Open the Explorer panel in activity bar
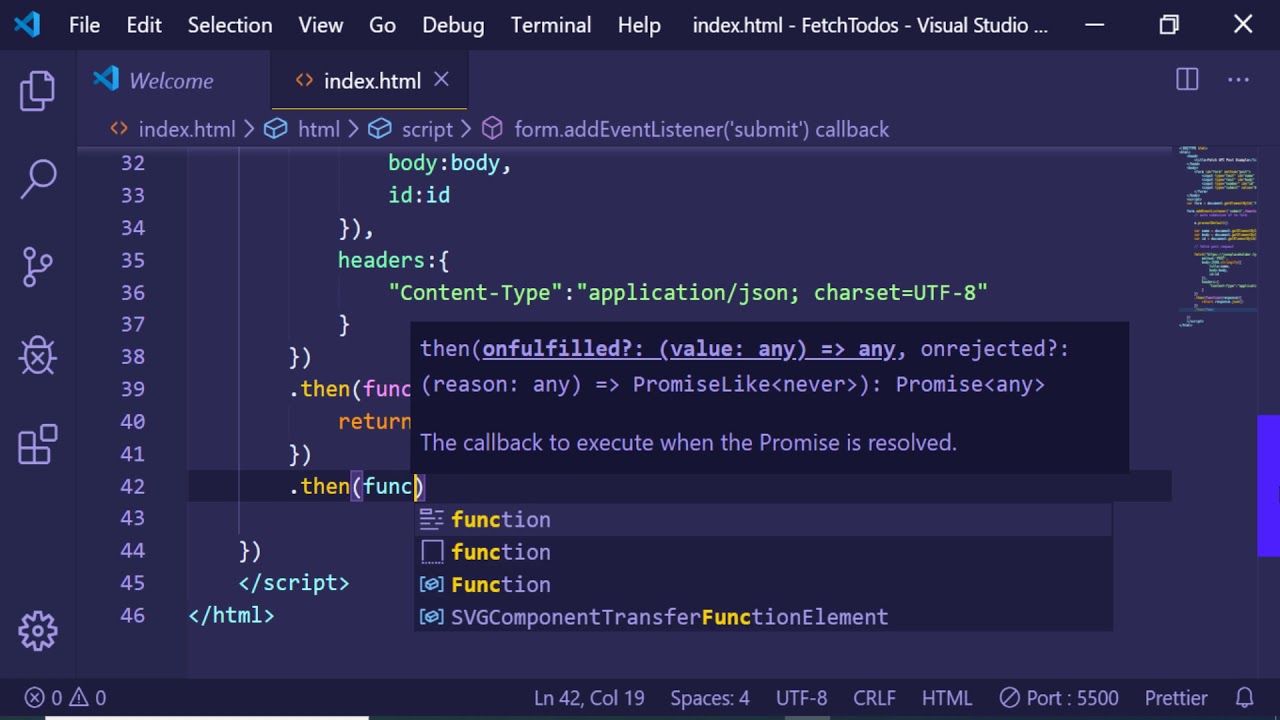The width and height of the screenshot is (1280, 720). 37,91
